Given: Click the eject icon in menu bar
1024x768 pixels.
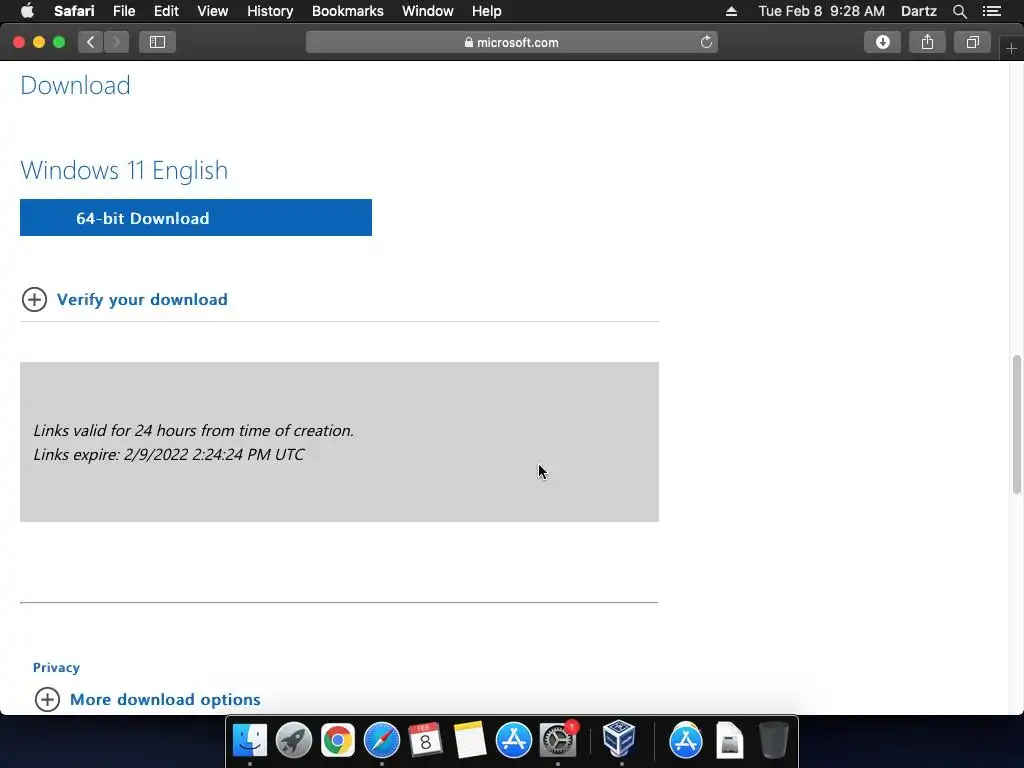Looking at the screenshot, I should click(731, 11).
